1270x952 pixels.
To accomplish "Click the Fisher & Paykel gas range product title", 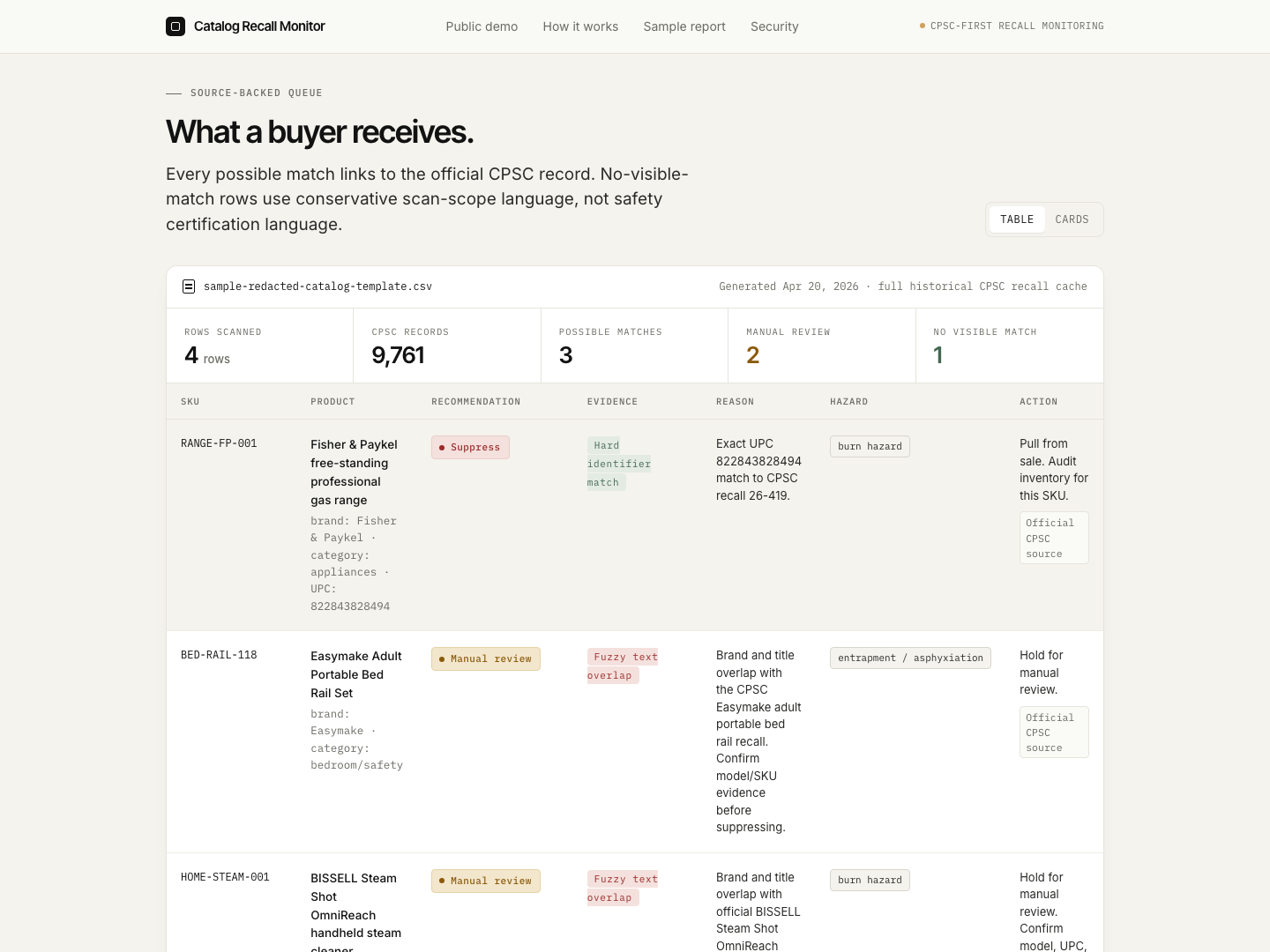I will 354,472.
